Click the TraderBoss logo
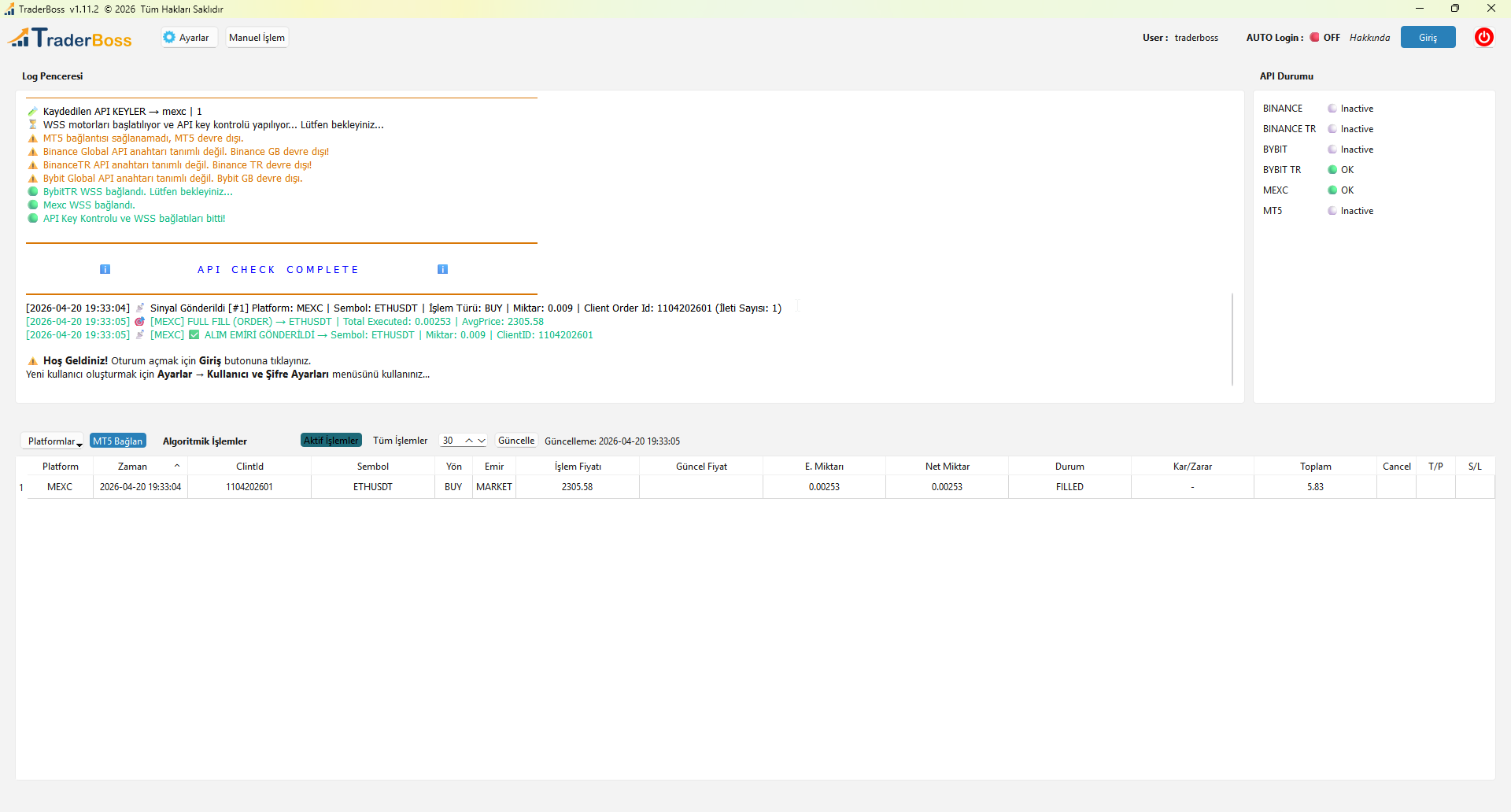The height and width of the screenshot is (812, 1511). [x=70, y=38]
